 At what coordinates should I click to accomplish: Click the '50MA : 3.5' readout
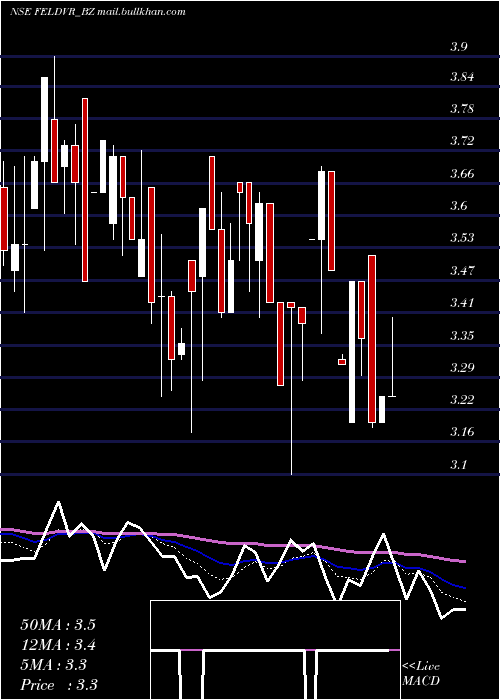pos(58,625)
